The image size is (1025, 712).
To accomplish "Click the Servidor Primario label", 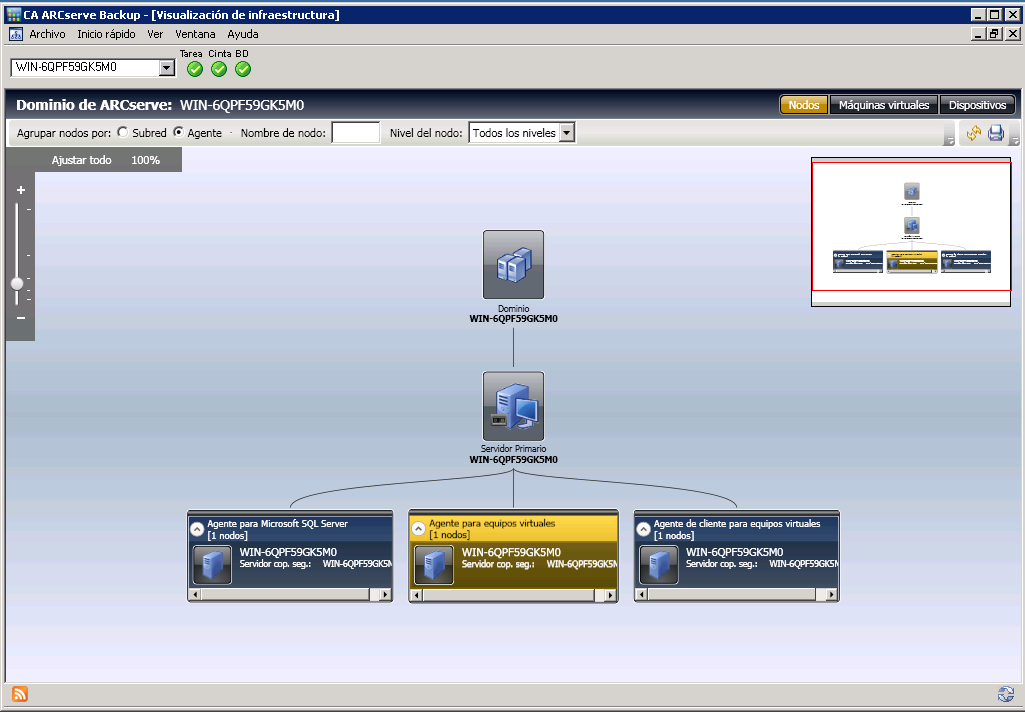I will pos(513,449).
